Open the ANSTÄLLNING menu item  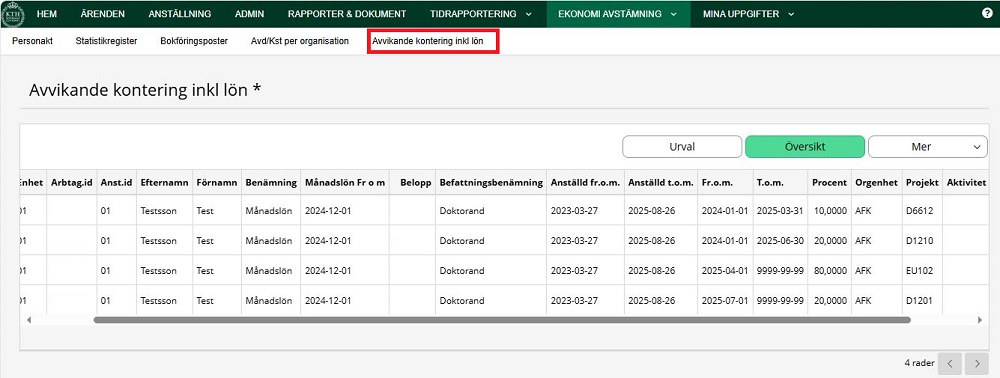click(x=180, y=13)
